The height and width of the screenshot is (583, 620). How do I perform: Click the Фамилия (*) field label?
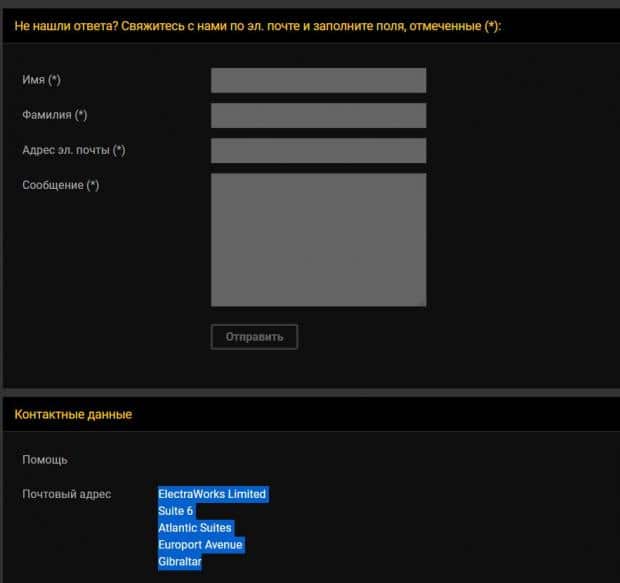point(55,115)
